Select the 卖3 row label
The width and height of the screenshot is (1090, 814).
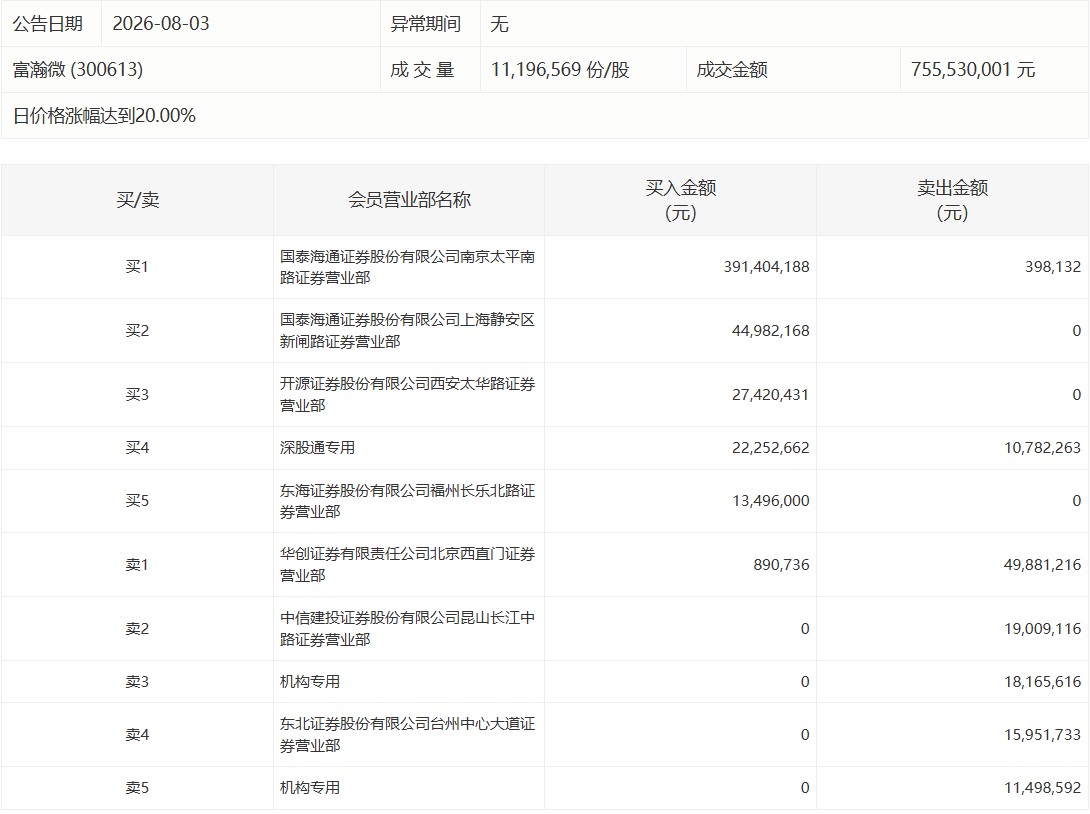coord(137,682)
